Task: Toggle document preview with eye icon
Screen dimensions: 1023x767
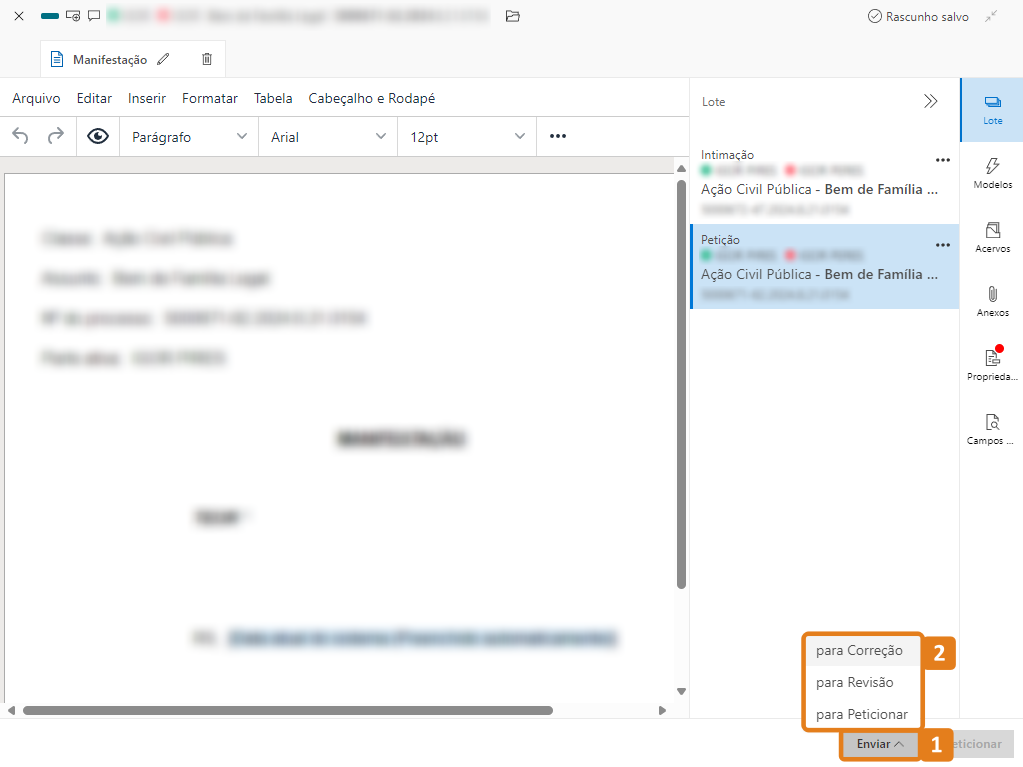Action: point(98,136)
